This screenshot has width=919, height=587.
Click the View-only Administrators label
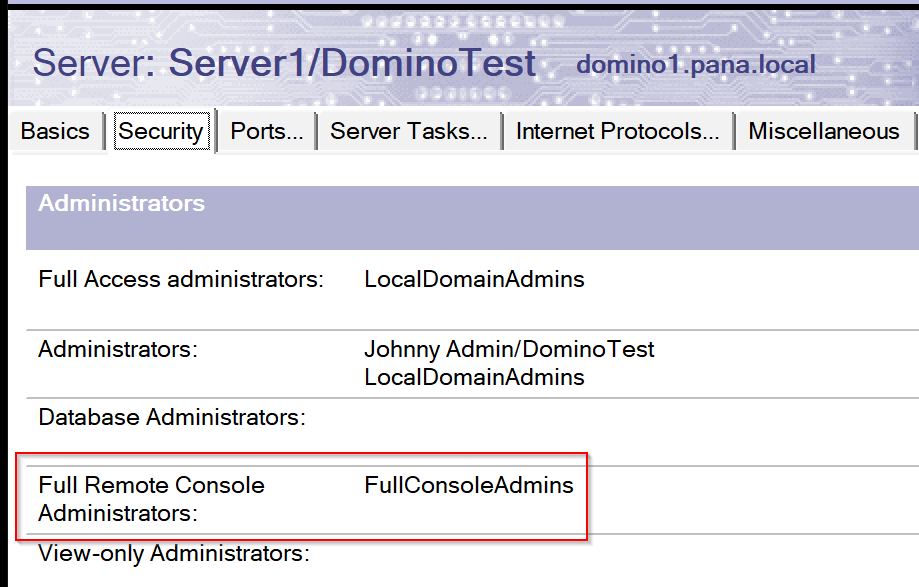click(173, 554)
